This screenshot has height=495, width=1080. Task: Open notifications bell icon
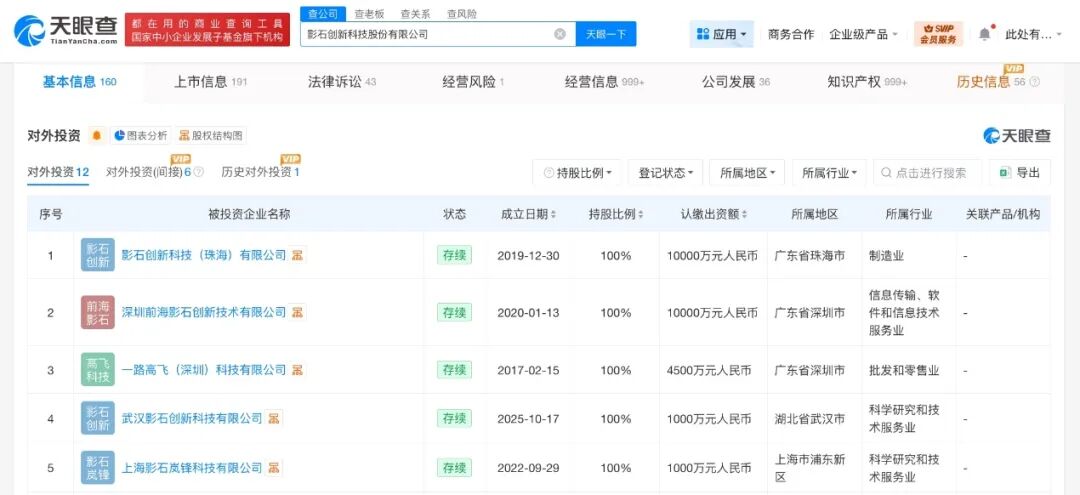[985, 34]
